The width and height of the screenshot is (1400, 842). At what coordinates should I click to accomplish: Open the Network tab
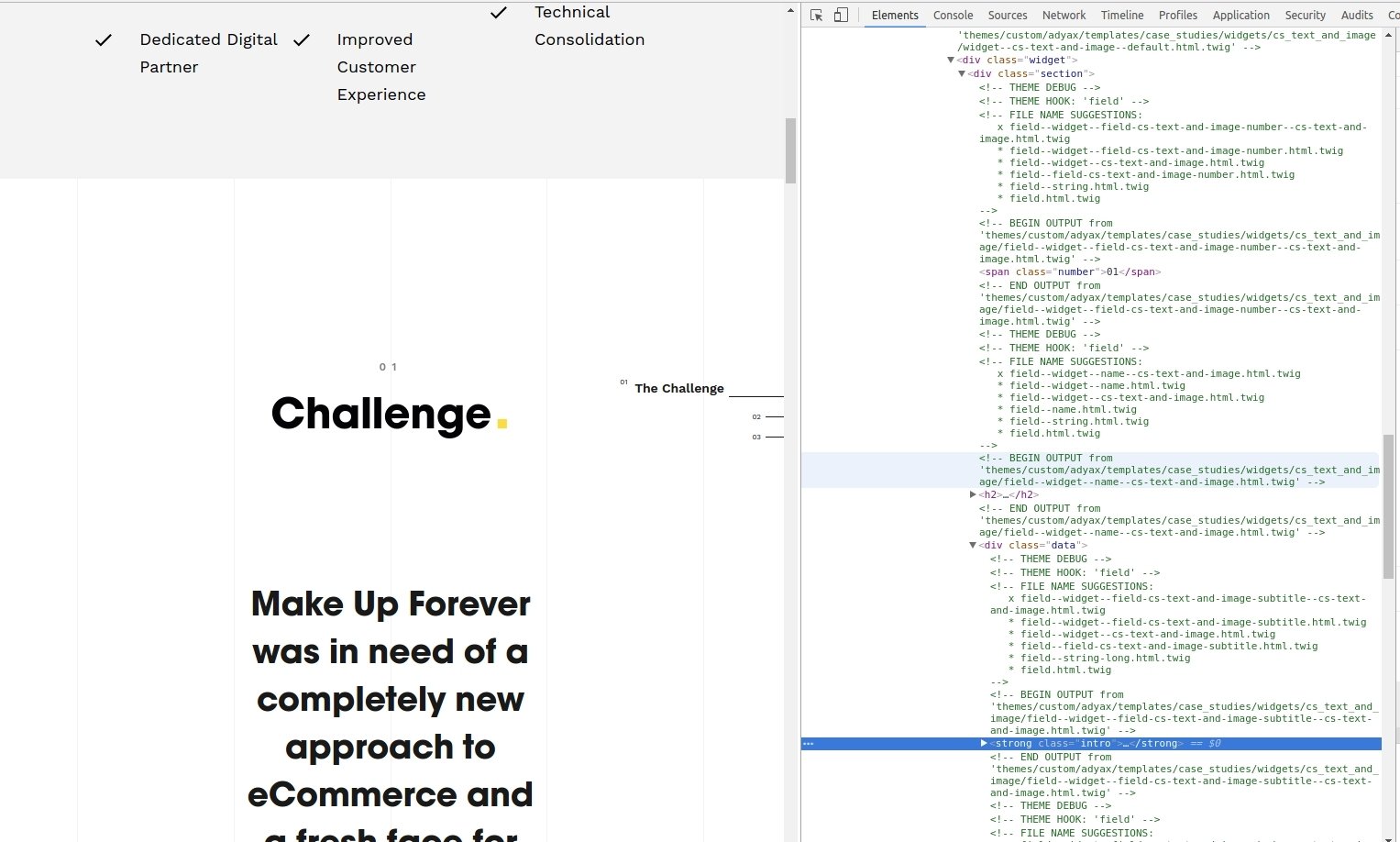1064,15
